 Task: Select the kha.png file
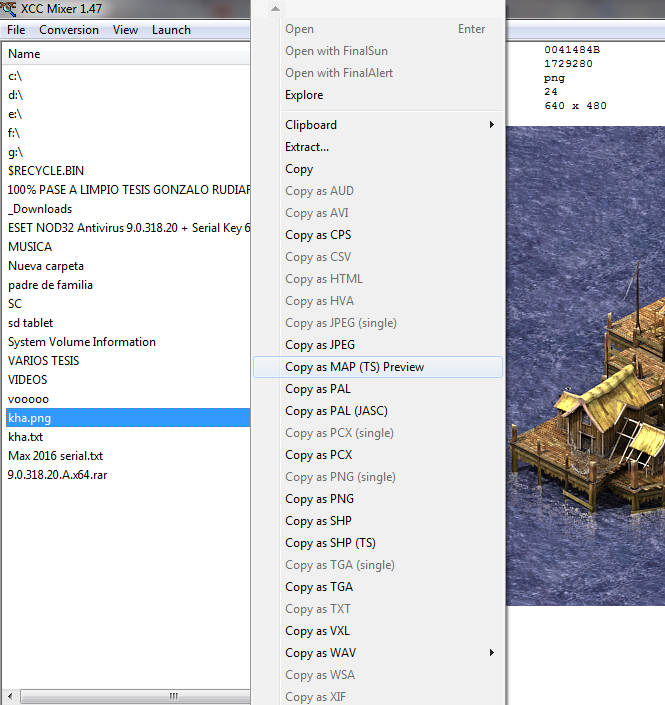tap(128, 418)
